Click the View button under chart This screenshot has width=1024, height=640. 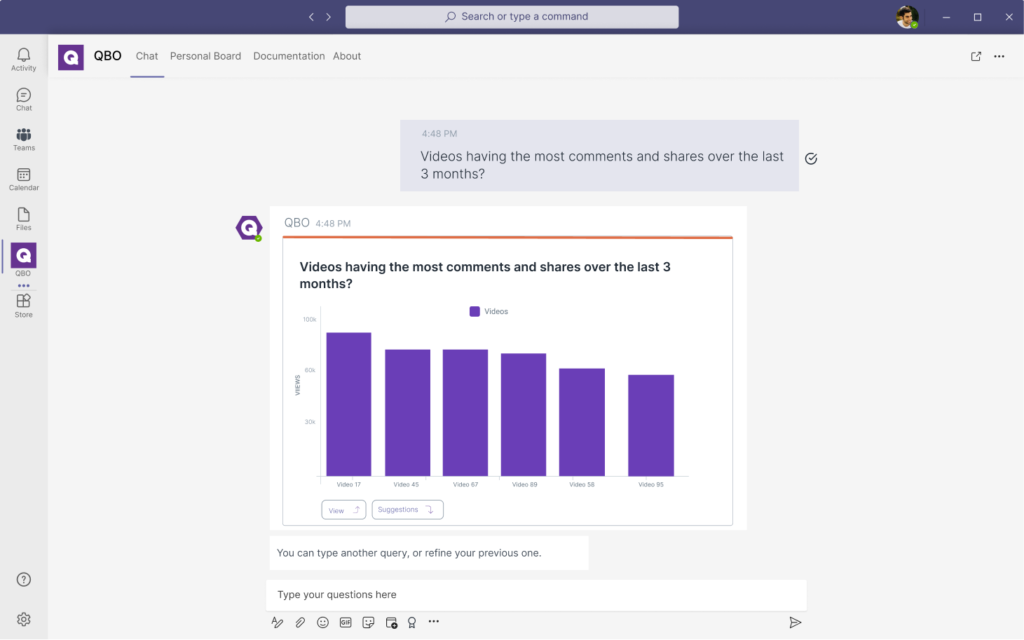[343, 510]
